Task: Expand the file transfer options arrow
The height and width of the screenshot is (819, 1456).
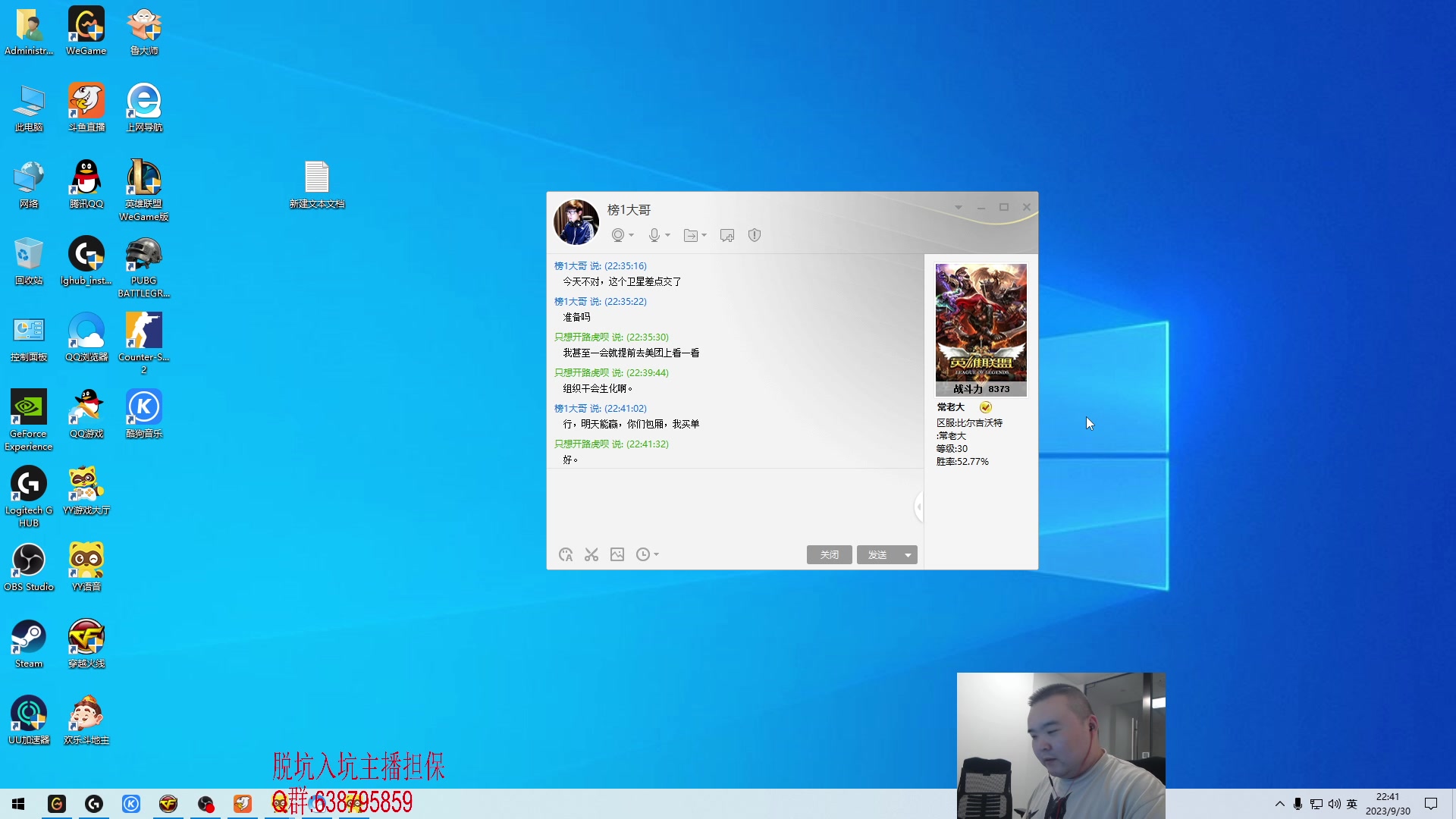Action: click(x=704, y=235)
